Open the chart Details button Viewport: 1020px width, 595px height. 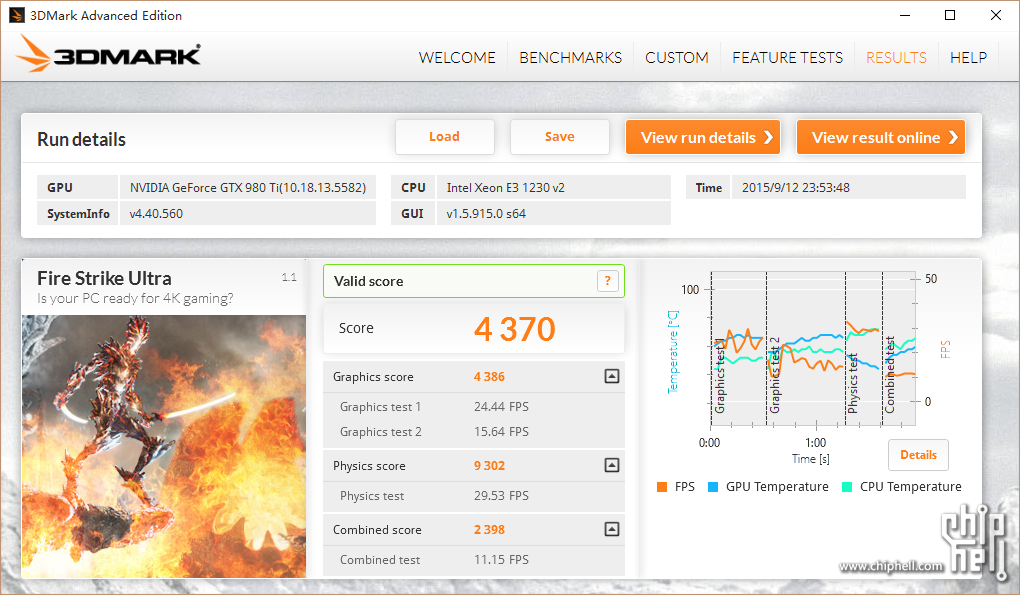pos(918,455)
